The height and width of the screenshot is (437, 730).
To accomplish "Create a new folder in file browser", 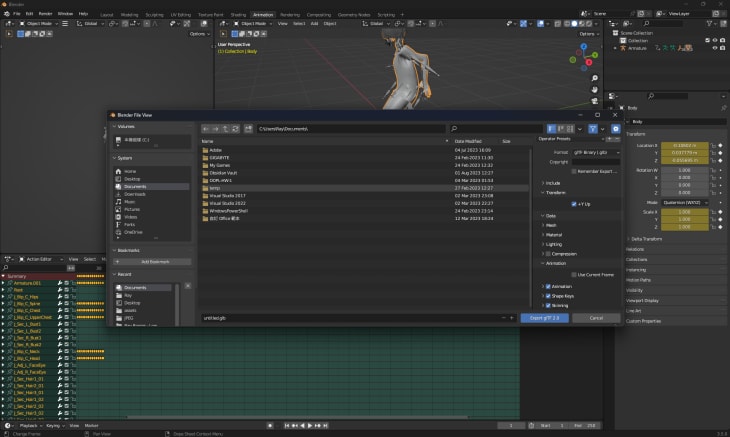I will tap(248, 129).
